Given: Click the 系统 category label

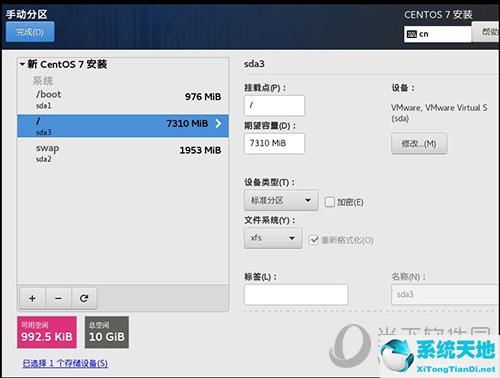Looking at the screenshot, I should coord(43,81).
